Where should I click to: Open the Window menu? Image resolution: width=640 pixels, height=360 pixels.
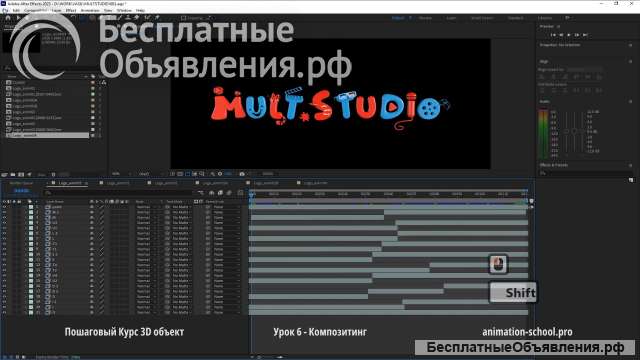pos(124,10)
